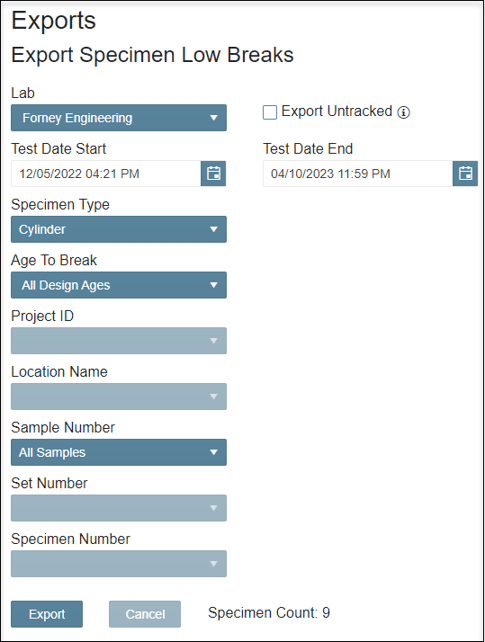Image resolution: width=485 pixels, height=642 pixels.
Task: Click the Age To Break dropdown arrow
Action: (213, 285)
